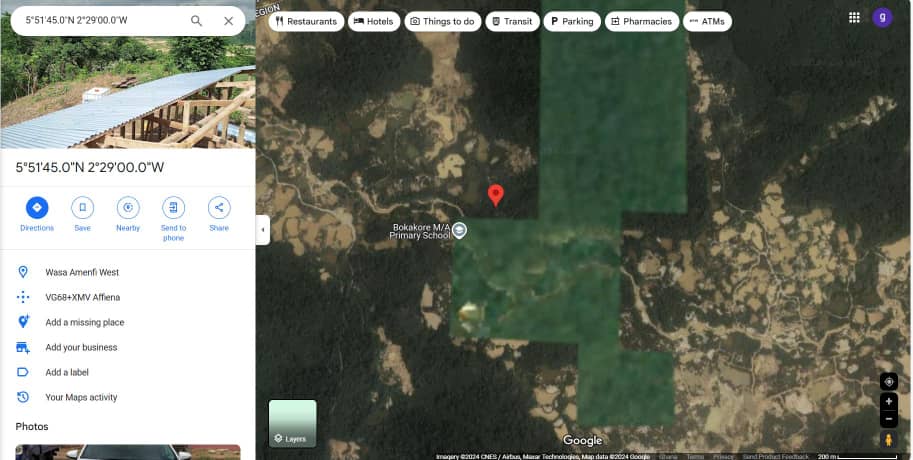Copy the plus code VG68+XMV Affiena
Image resolution: width=913 pixels, height=460 pixels.
[x=128, y=297]
